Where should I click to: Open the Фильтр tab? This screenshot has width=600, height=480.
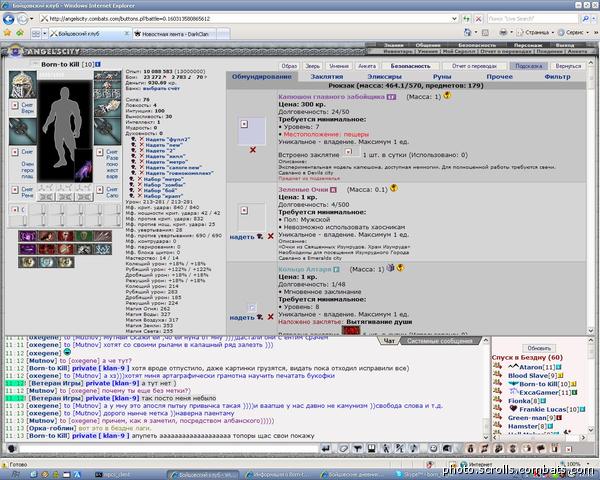pos(557,77)
